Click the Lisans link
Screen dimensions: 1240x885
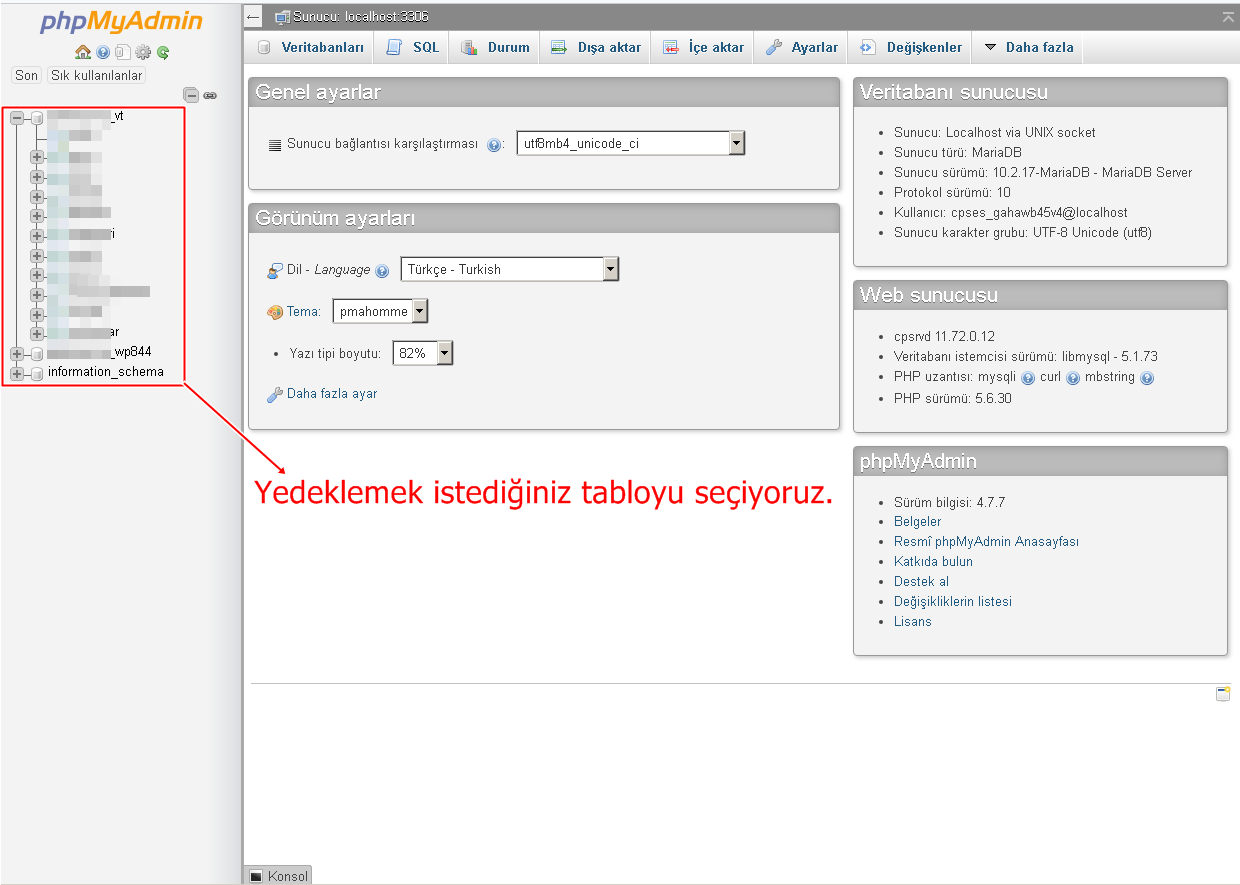click(913, 622)
